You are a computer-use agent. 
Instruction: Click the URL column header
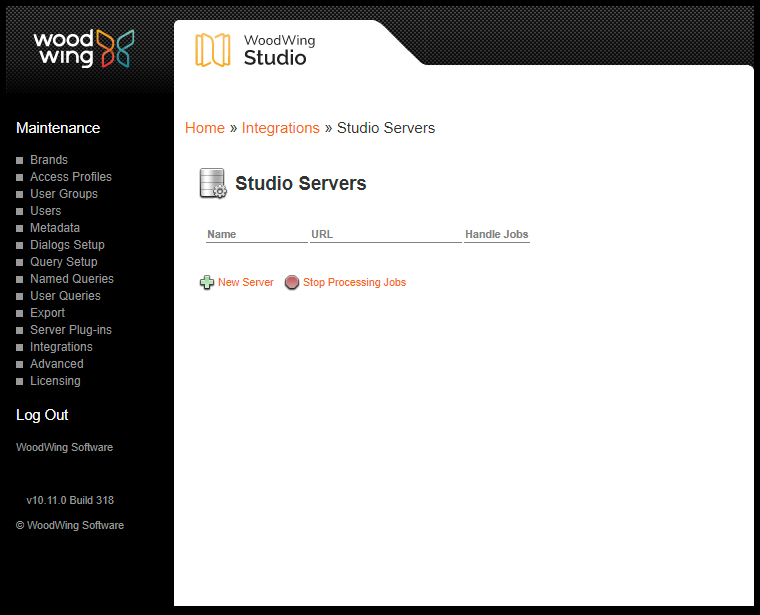click(x=322, y=234)
